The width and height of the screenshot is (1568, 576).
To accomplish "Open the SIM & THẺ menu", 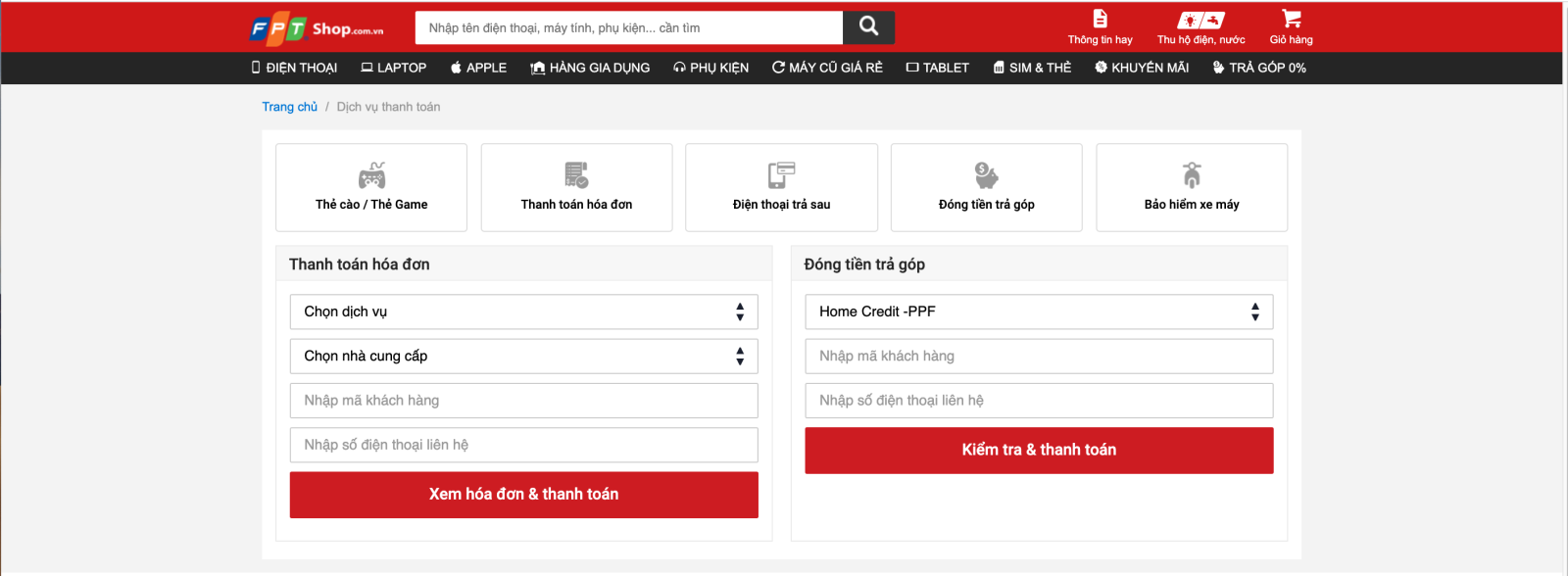I will 1032,68.
